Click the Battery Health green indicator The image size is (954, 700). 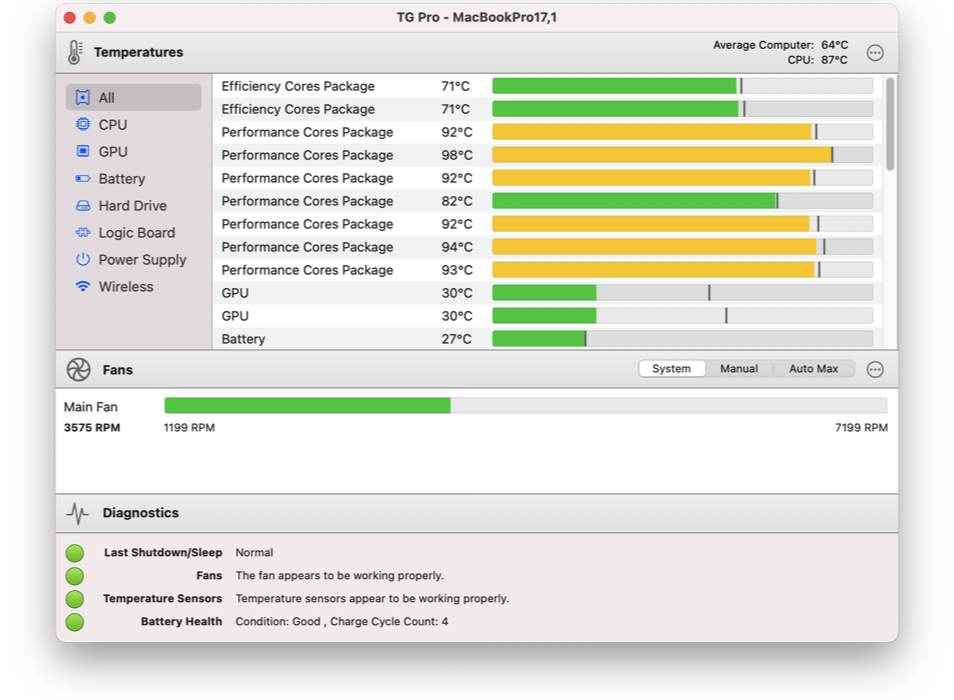[75, 622]
